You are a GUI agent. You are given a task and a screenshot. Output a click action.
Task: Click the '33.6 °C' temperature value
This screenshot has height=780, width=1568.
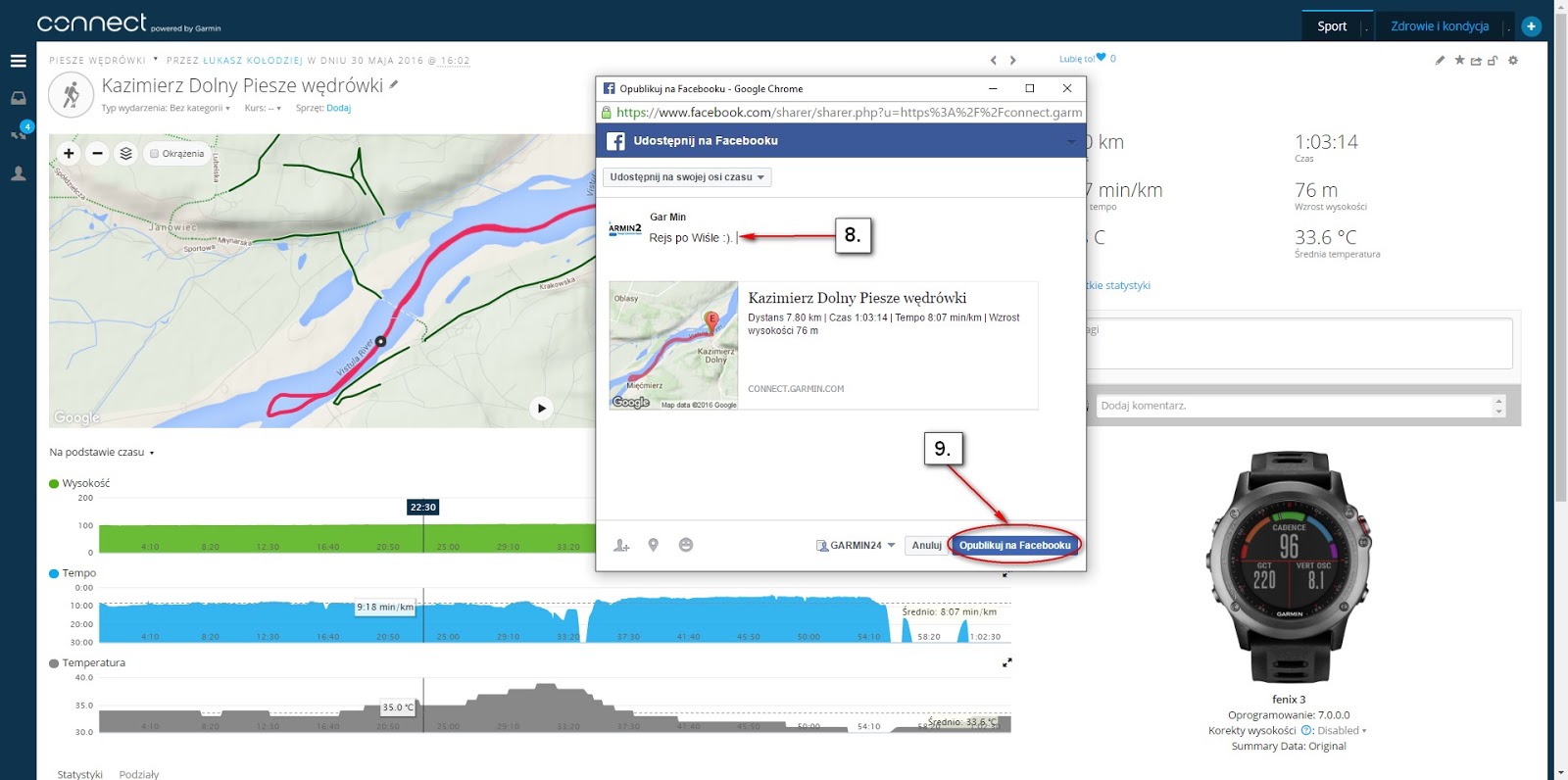[1325, 237]
